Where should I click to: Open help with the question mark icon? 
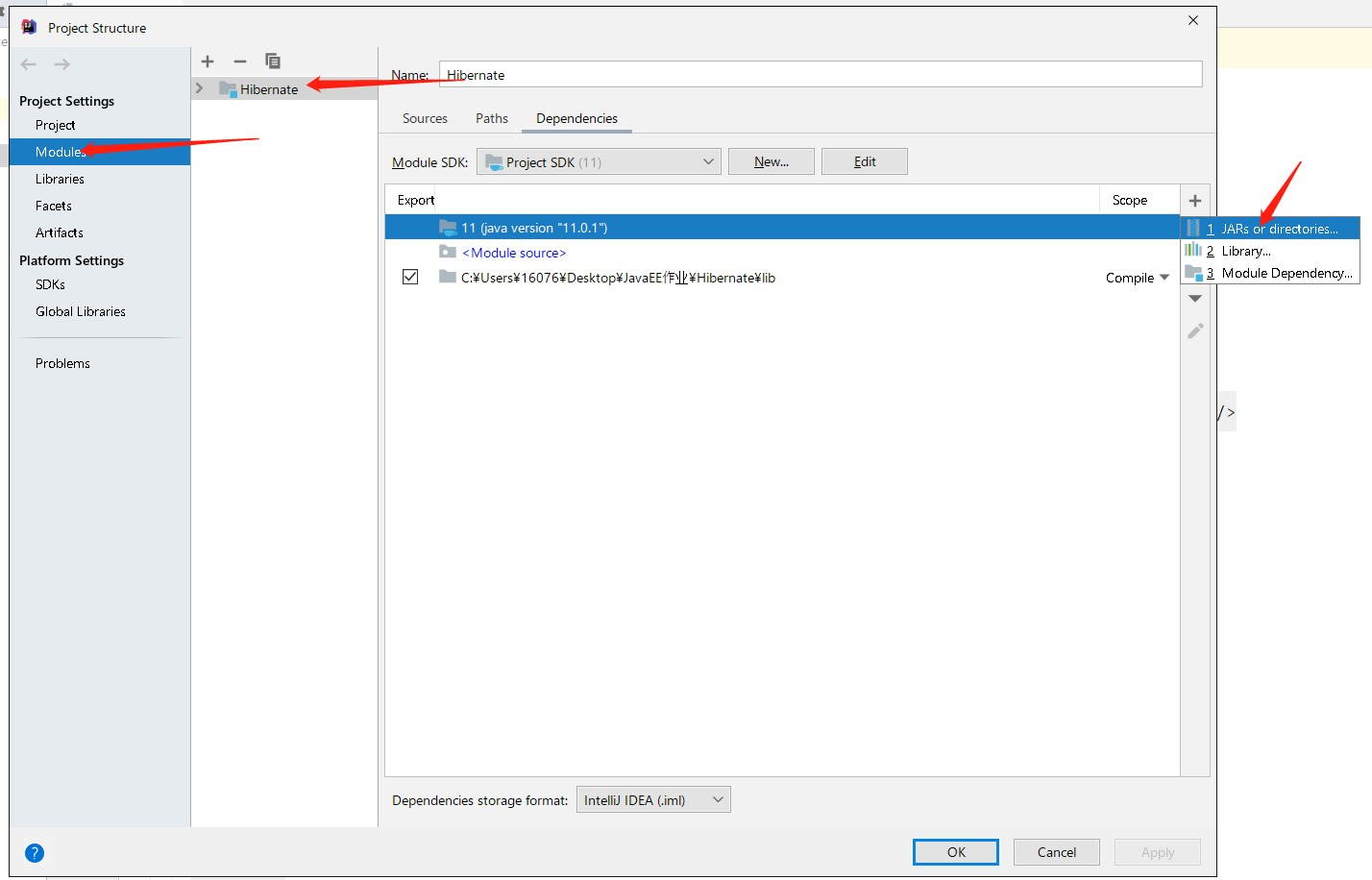click(x=35, y=853)
